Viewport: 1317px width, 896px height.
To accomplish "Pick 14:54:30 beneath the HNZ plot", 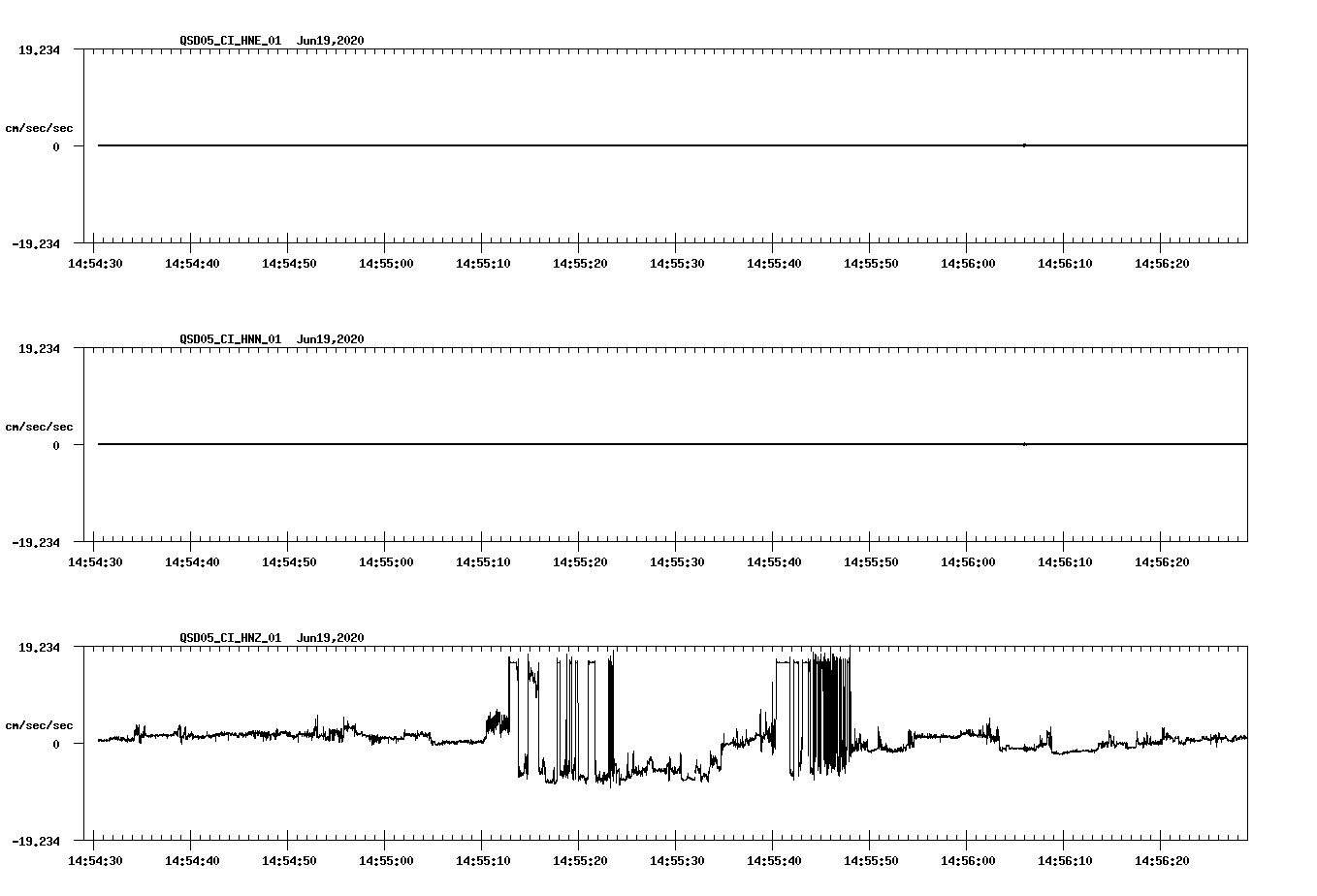I will pos(95,861).
